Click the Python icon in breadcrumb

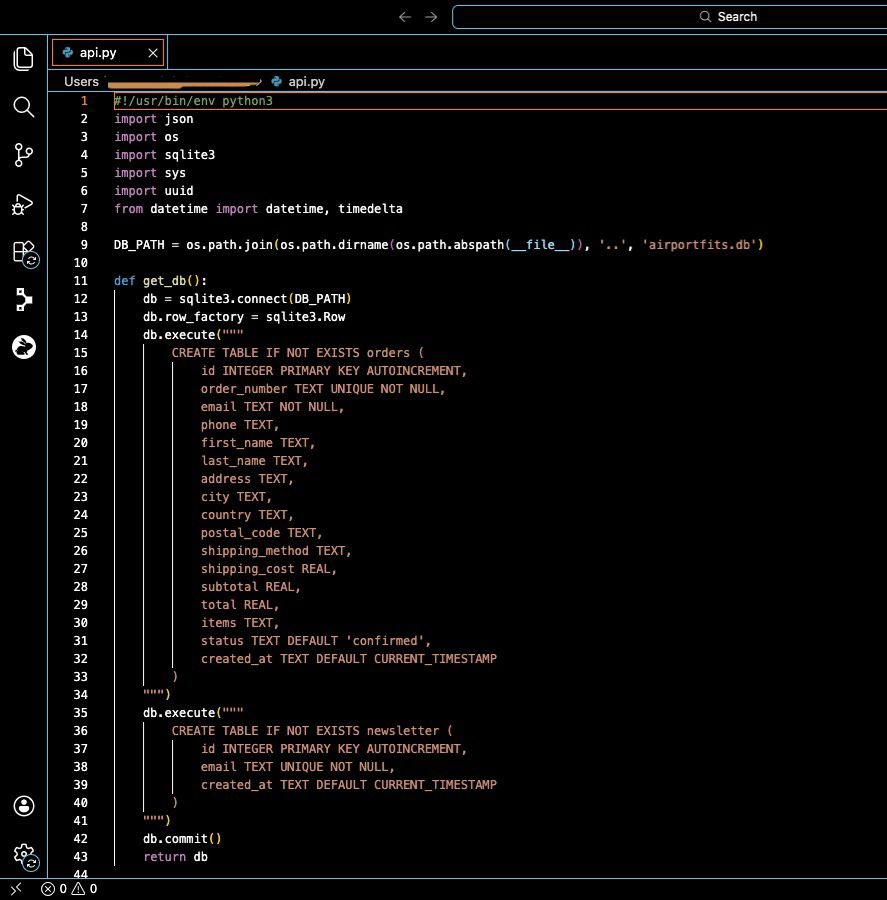click(x=277, y=82)
